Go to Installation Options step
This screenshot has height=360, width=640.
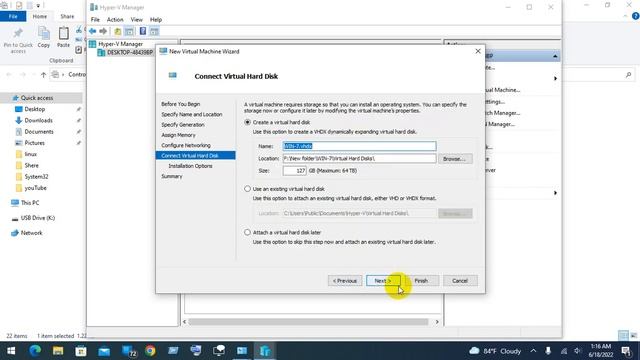[190, 166]
